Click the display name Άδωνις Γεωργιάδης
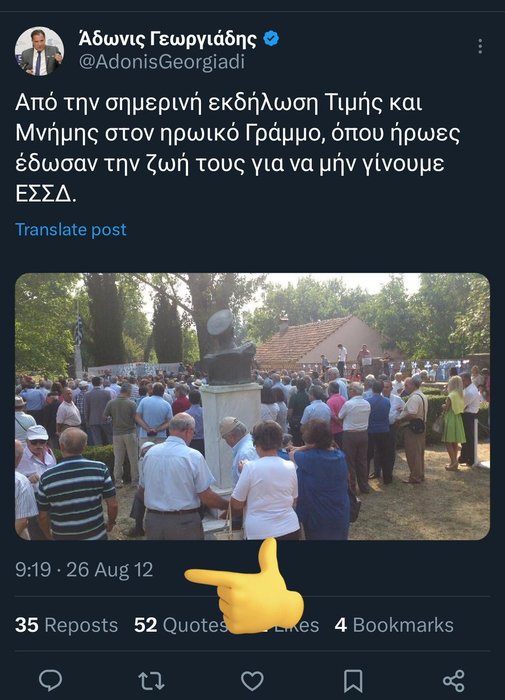The image size is (505, 700). (168, 39)
